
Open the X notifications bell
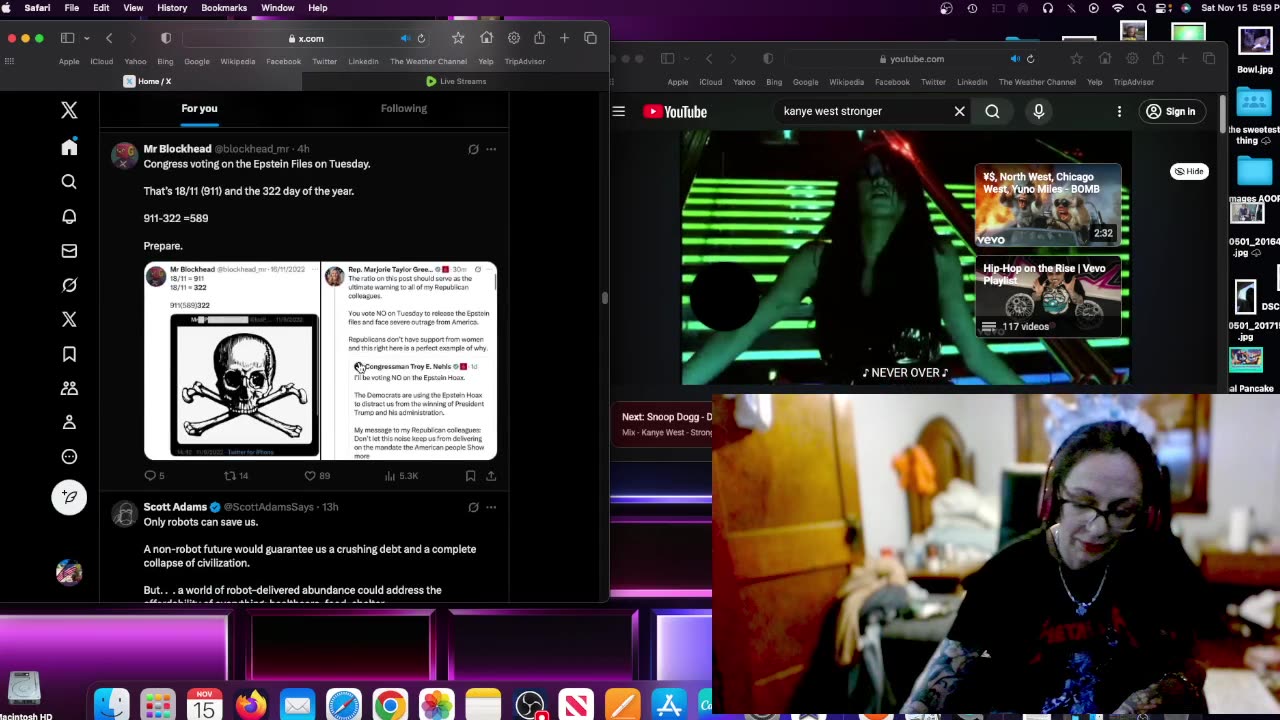[x=69, y=216]
